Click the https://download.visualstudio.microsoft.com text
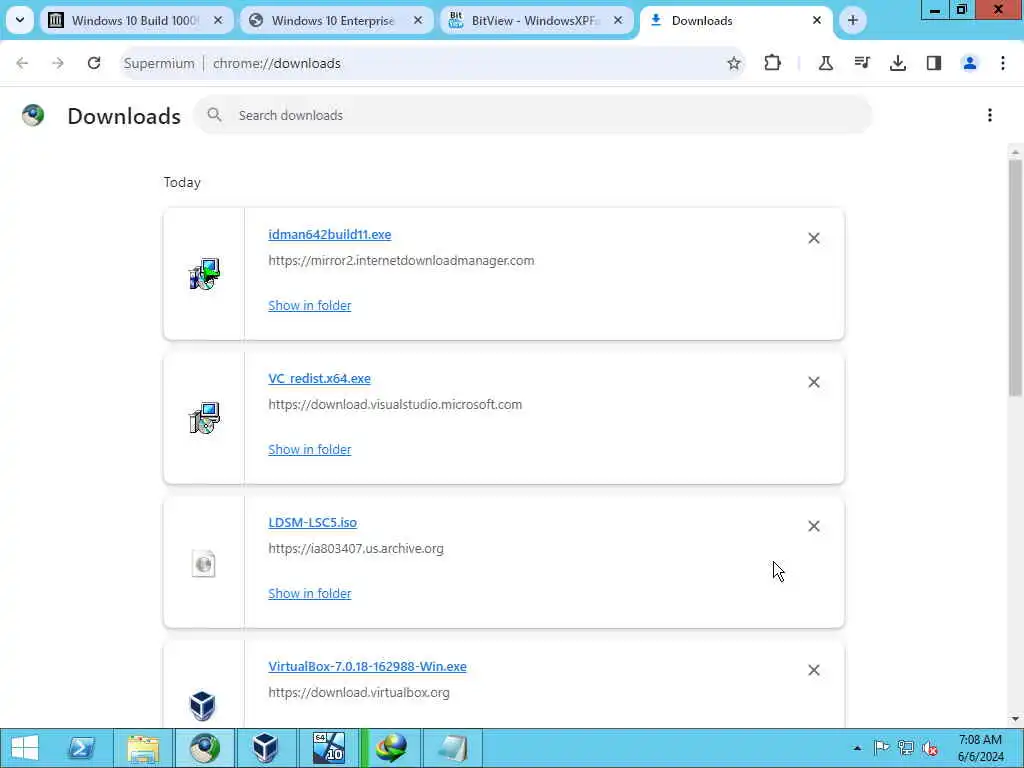This screenshot has height=768, width=1024. click(x=395, y=404)
